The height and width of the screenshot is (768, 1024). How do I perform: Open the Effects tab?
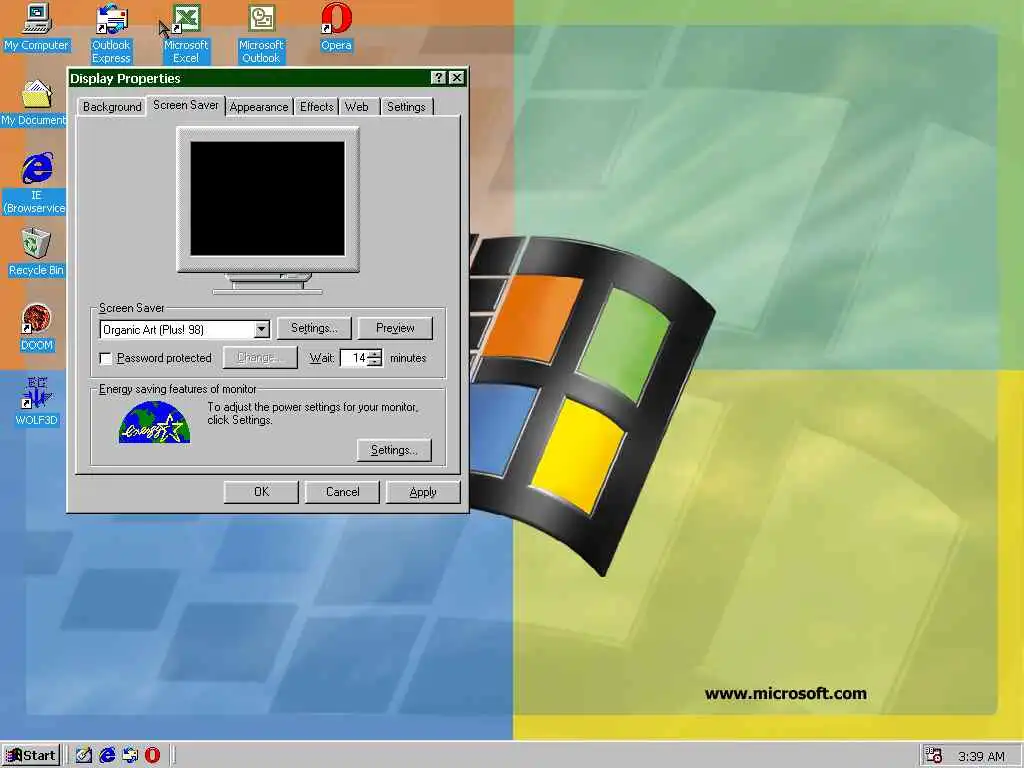point(317,107)
